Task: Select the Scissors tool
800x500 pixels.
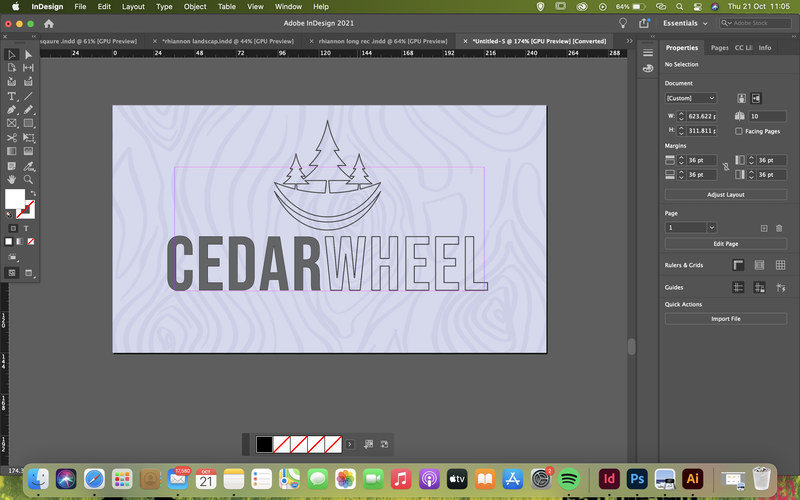Action: 11,138
